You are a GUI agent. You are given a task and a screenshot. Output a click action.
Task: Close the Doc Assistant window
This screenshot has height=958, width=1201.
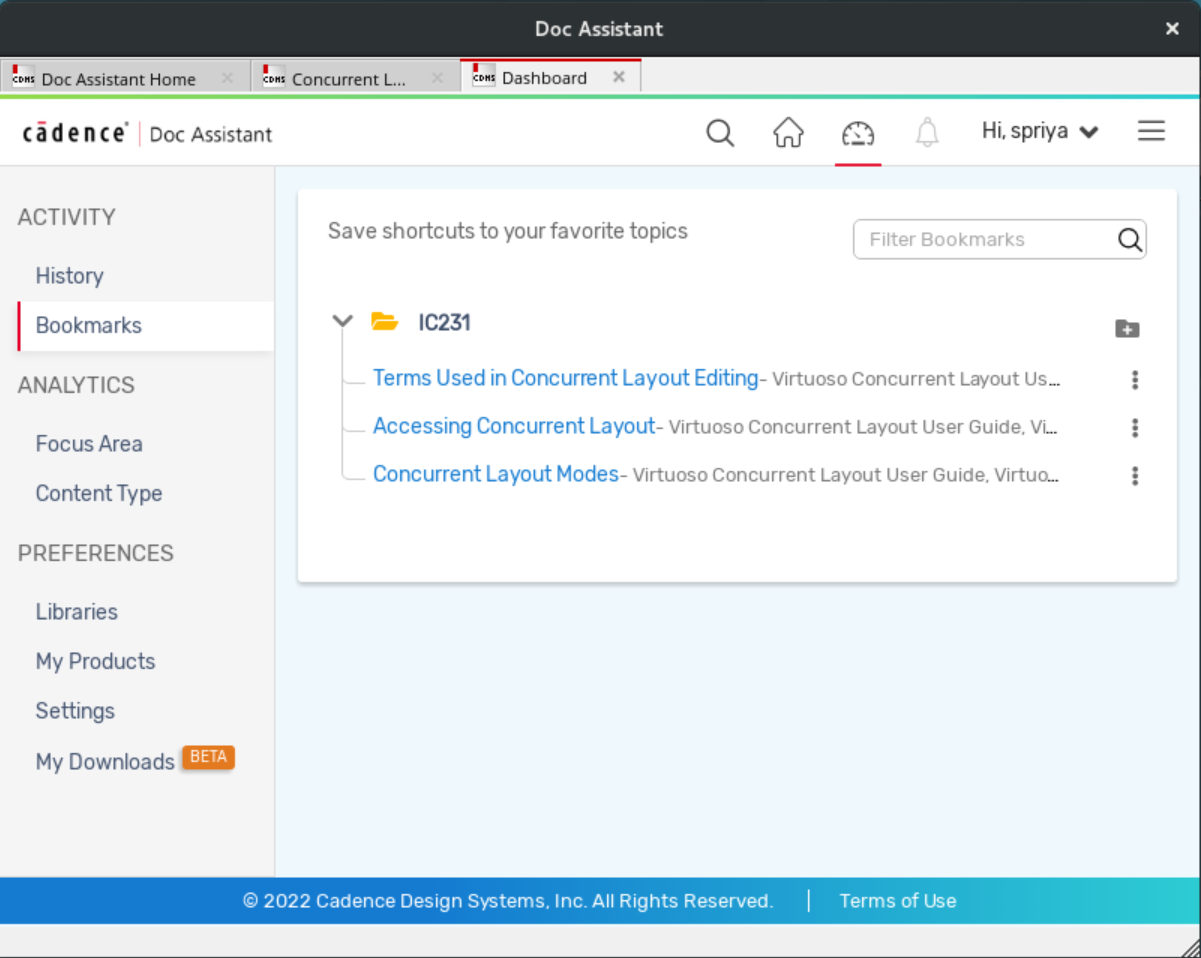[x=1172, y=29]
